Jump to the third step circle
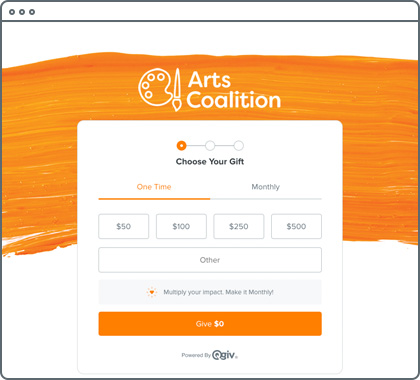The image size is (420, 380). pos(239,146)
